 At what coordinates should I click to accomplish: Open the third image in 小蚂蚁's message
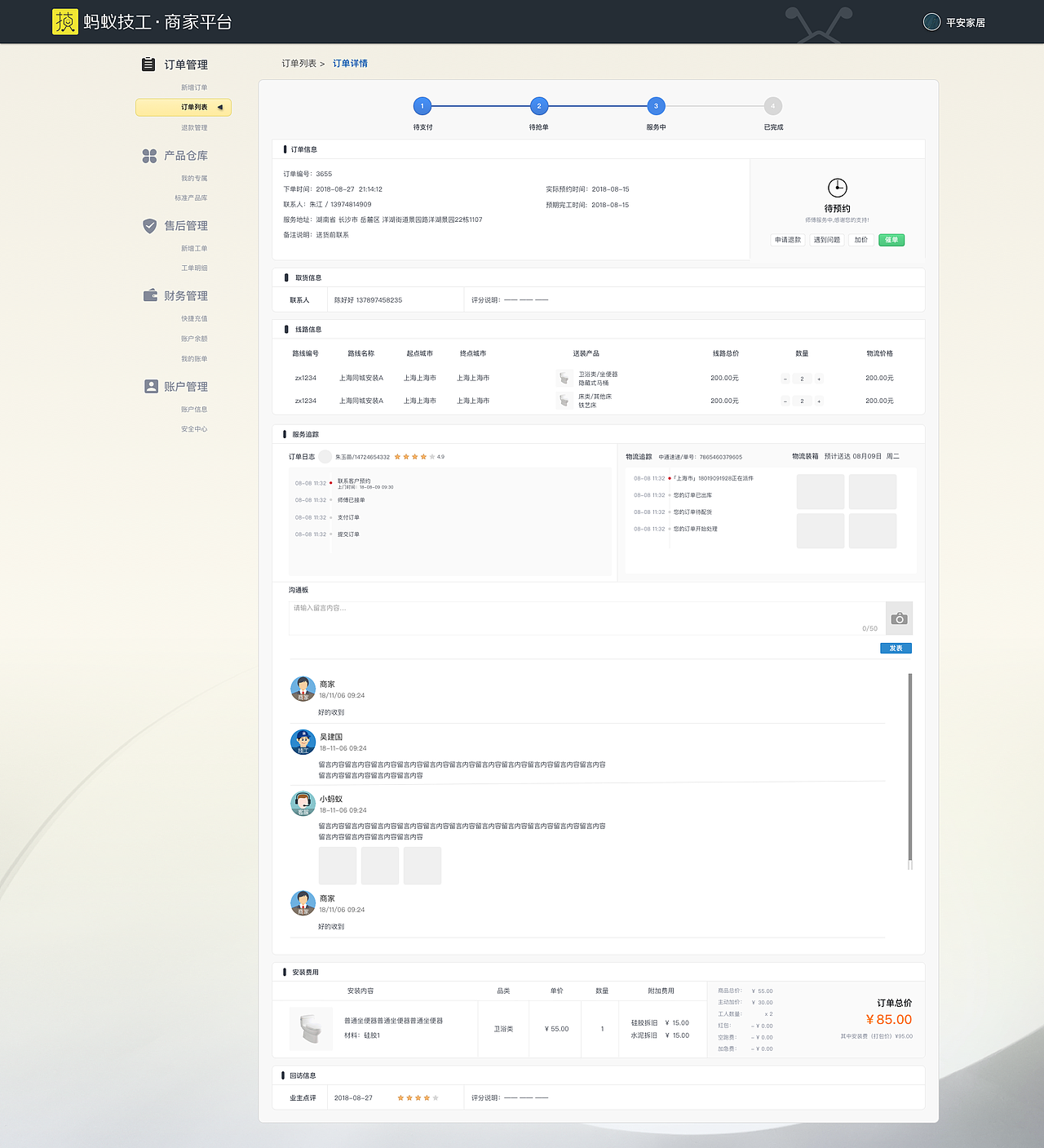422,866
